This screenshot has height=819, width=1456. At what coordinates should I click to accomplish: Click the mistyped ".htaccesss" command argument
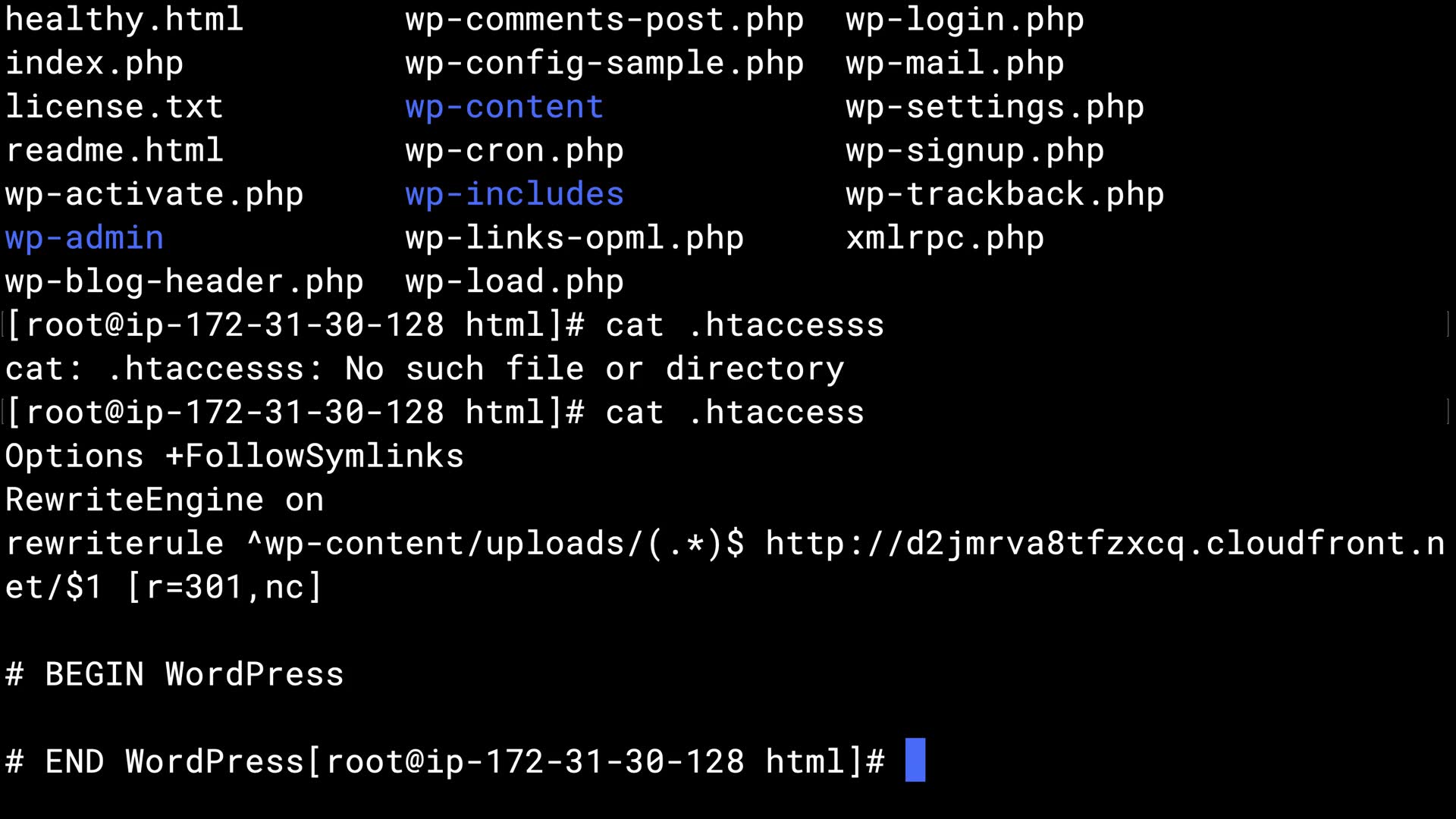click(x=786, y=325)
